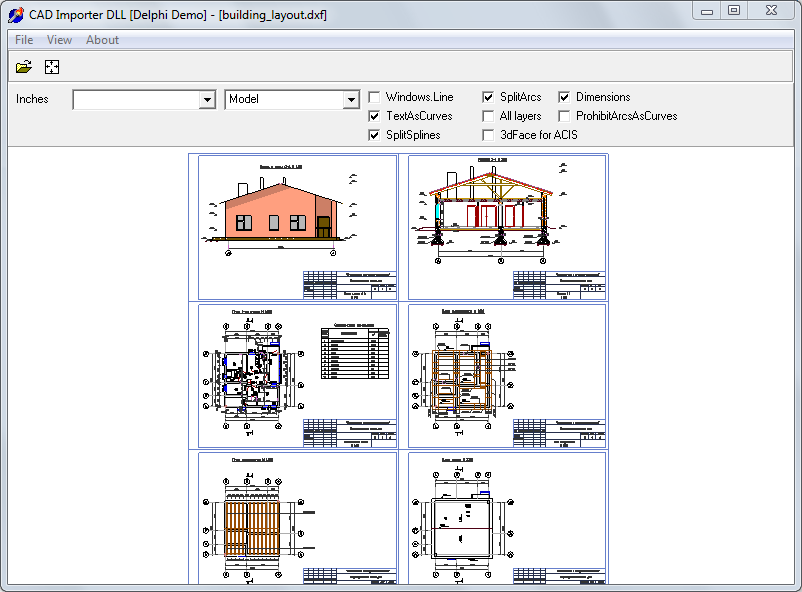Uncheck the SplitArcs checkbox

point(488,97)
